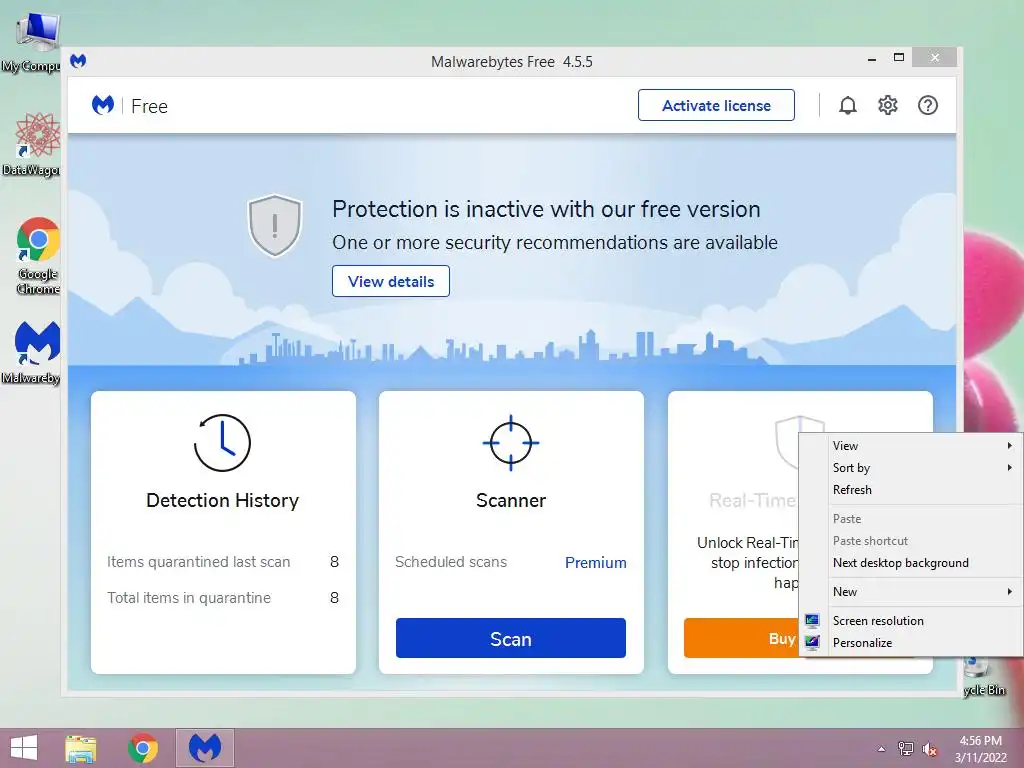Select the Malwarebytes desktop shortcut

33,353
